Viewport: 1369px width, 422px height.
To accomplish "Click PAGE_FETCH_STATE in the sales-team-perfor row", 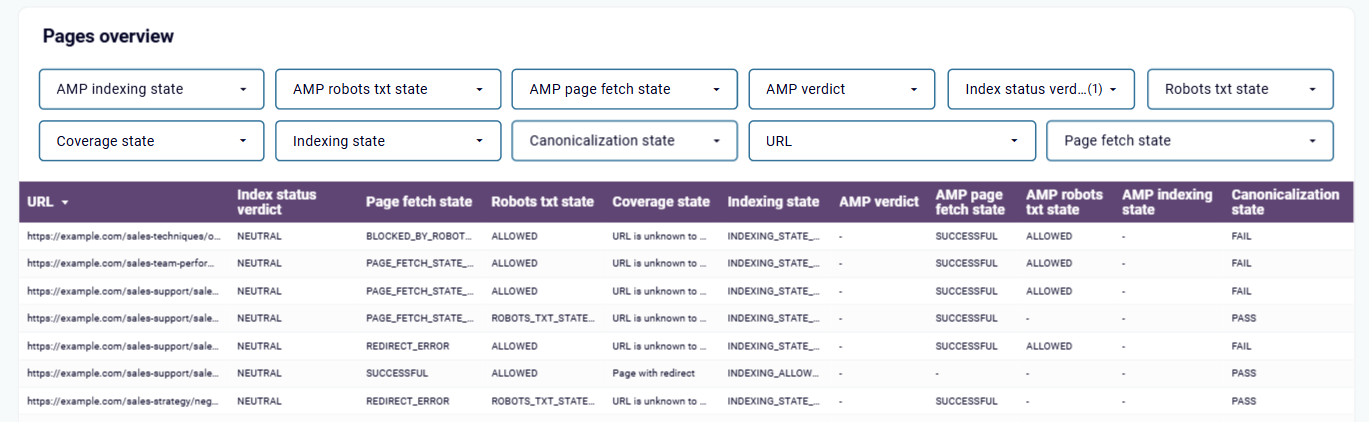I will (x=420, y=264).
